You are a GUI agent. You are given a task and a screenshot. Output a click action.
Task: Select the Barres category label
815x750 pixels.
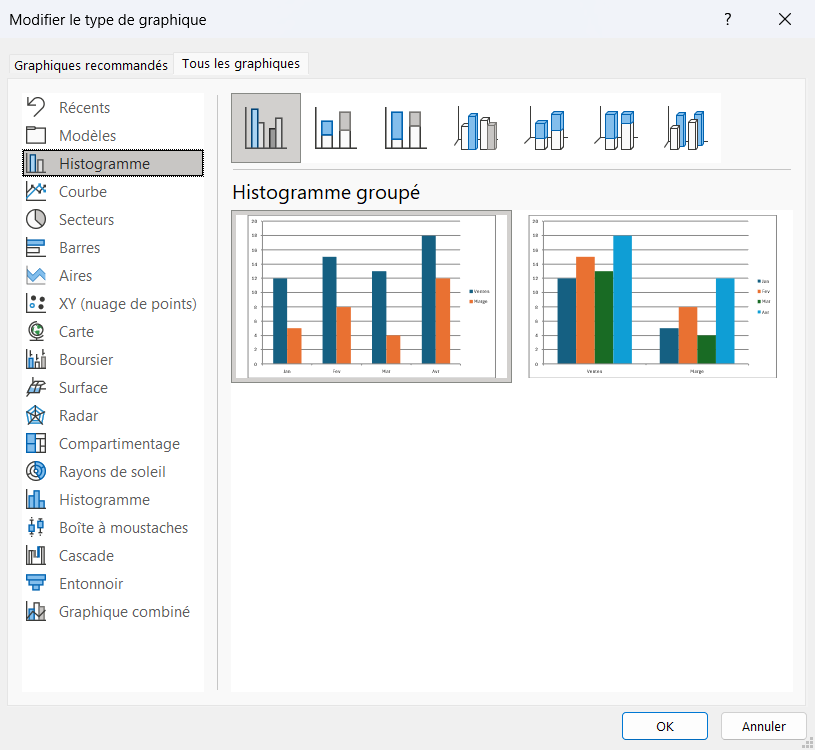point(80,247)
